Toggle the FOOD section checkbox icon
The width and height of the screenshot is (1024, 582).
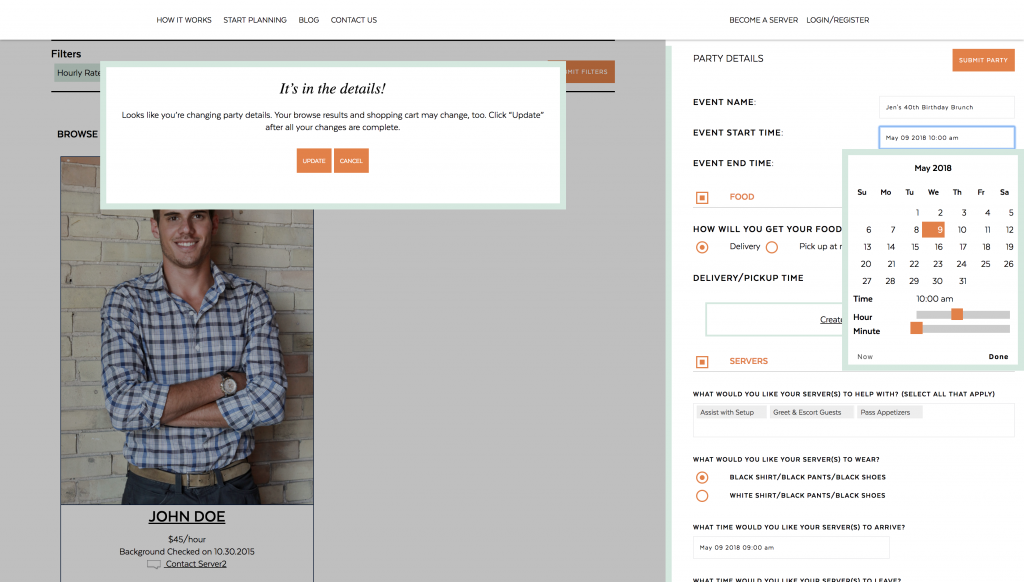point(702,197)
